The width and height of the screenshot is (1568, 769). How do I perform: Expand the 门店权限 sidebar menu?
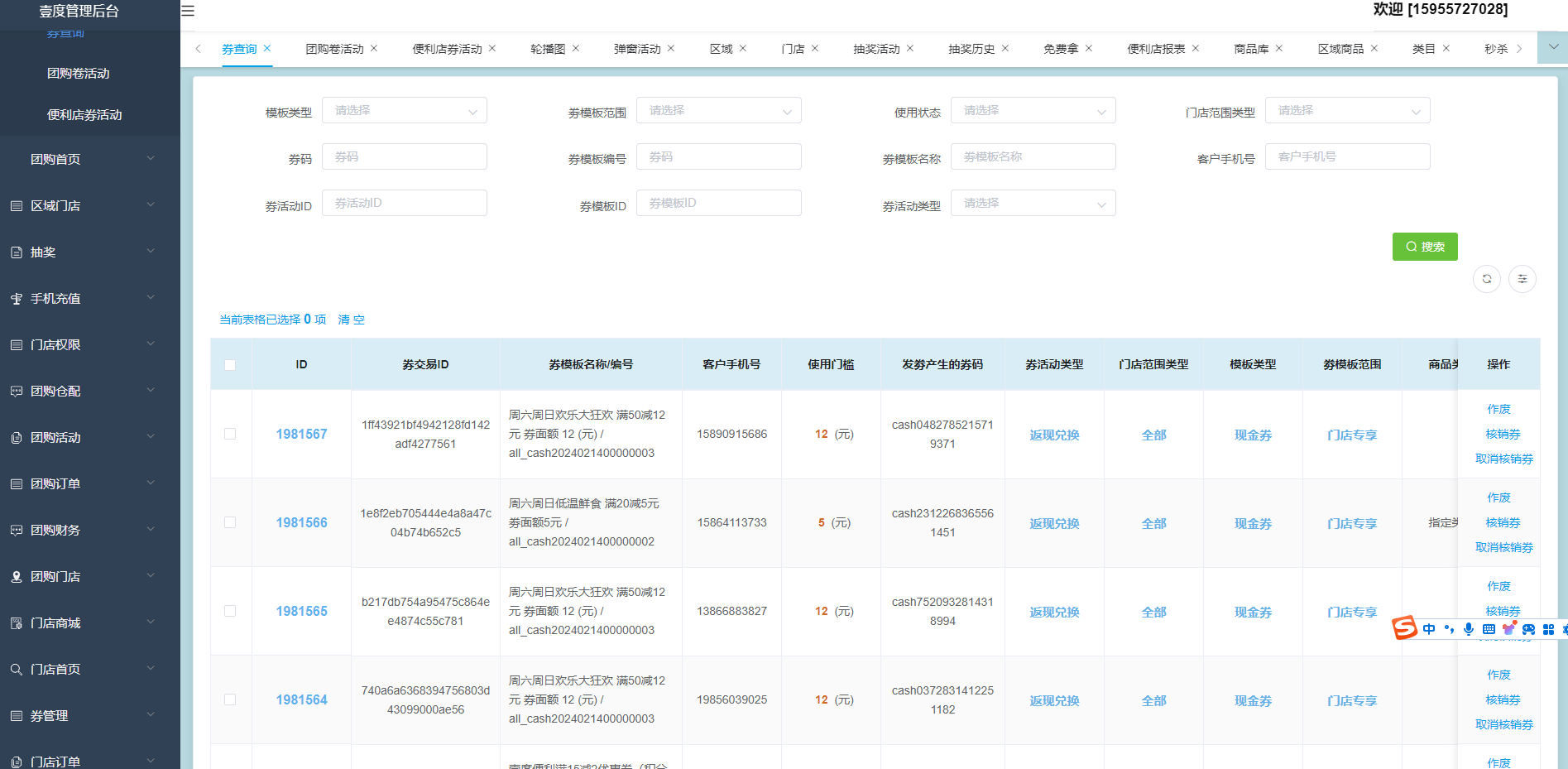click(x=90, y=344)
